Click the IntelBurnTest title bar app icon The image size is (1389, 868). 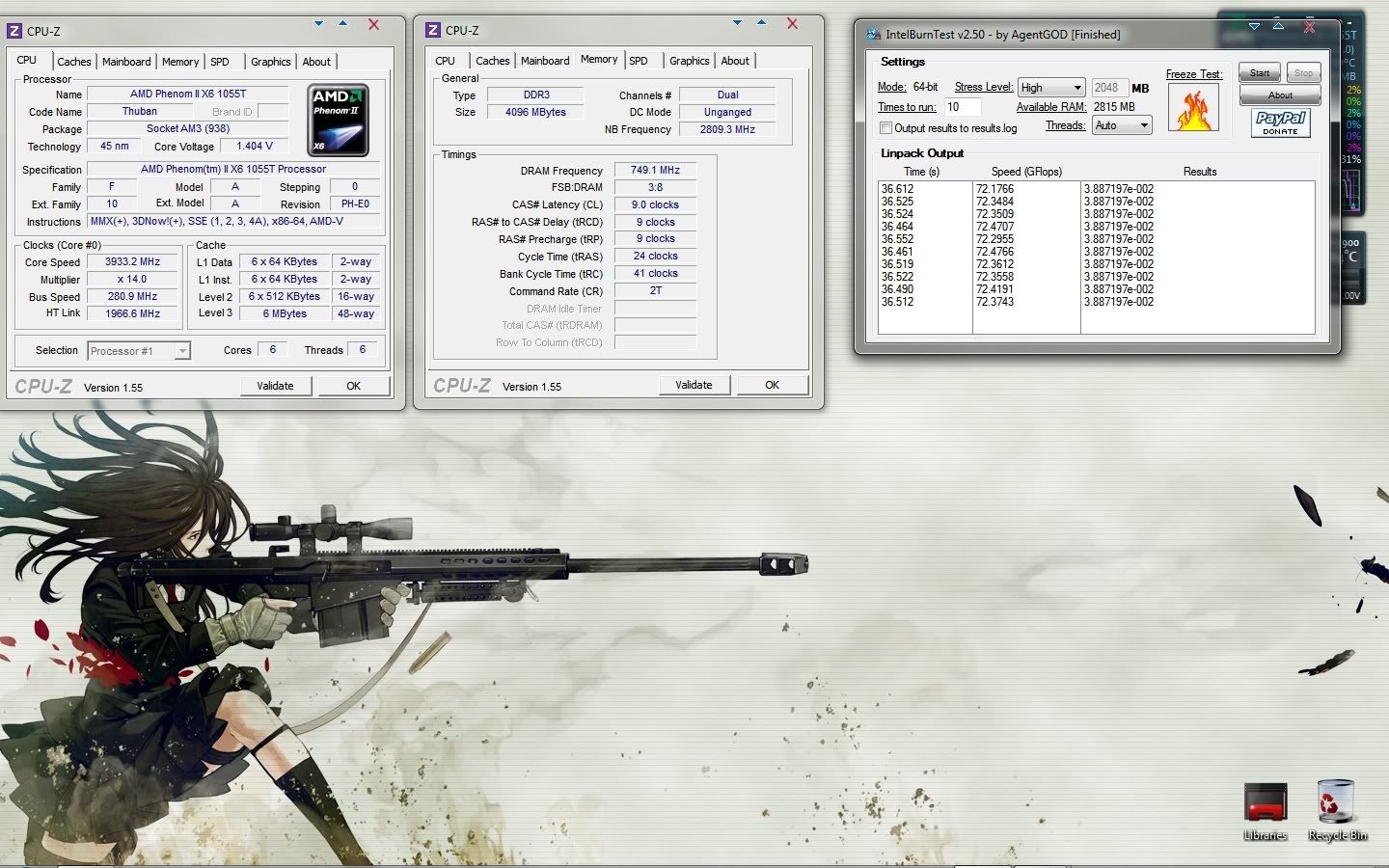point(874,35)
